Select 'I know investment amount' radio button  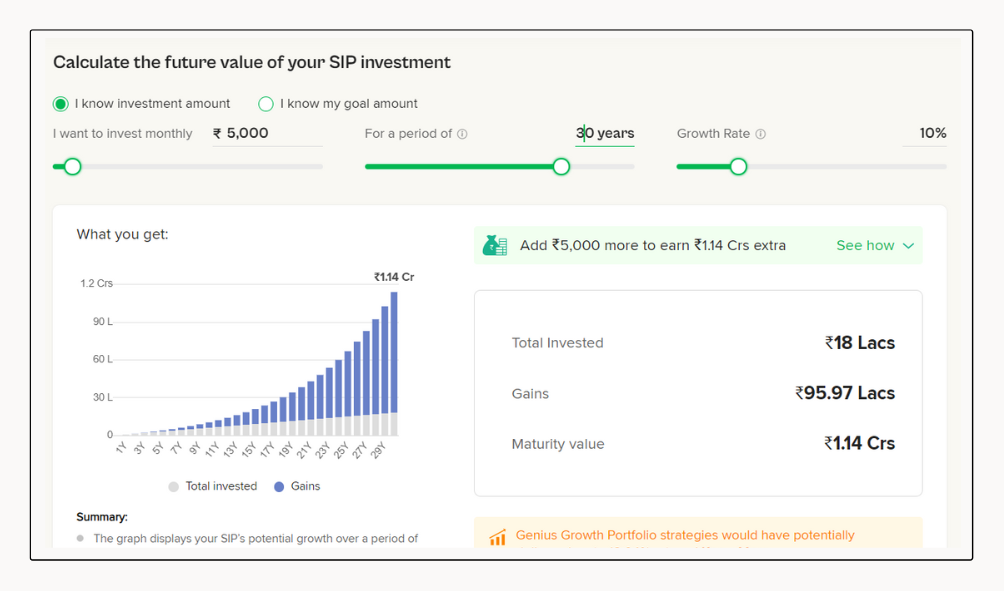pos(61,104)
